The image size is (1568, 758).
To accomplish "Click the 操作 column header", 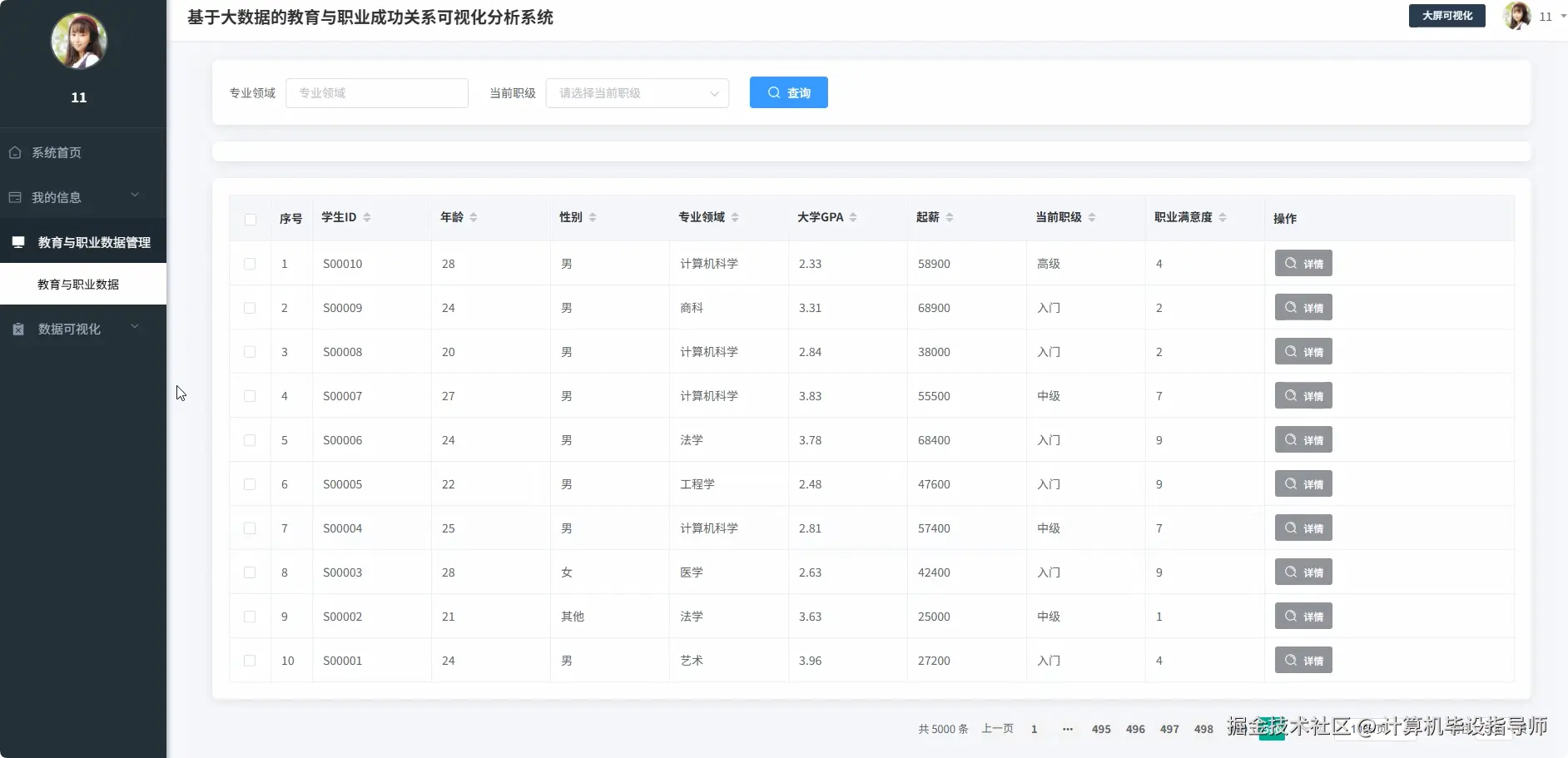I will (1285, 219).
